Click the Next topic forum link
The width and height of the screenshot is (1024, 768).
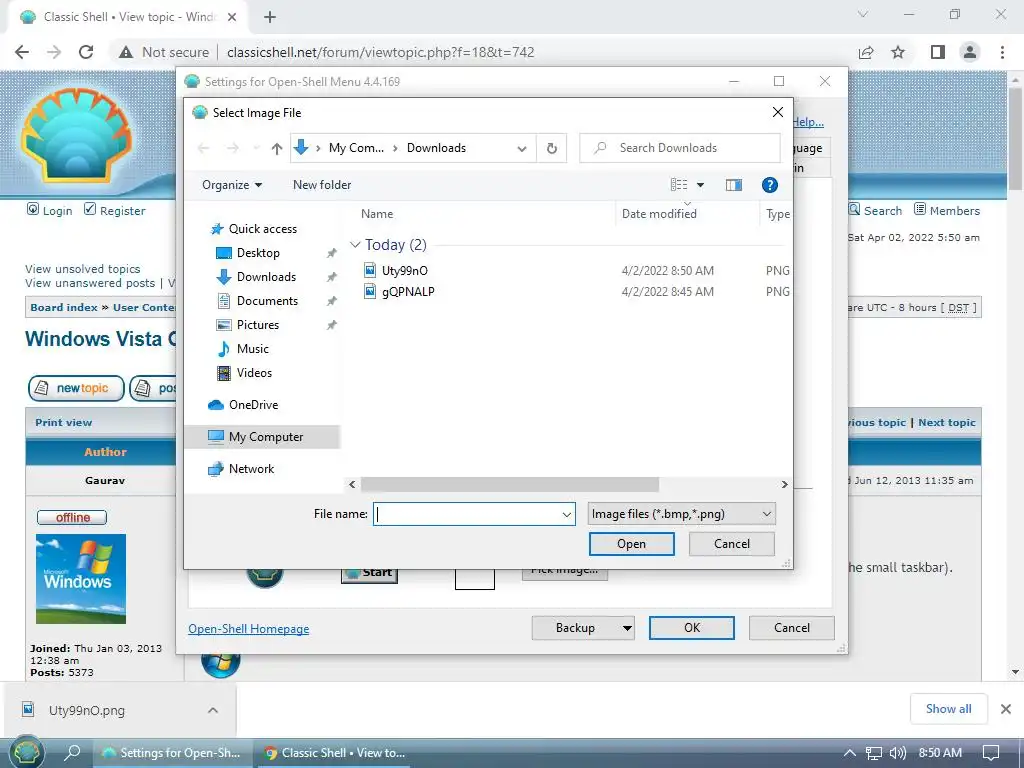947,423
